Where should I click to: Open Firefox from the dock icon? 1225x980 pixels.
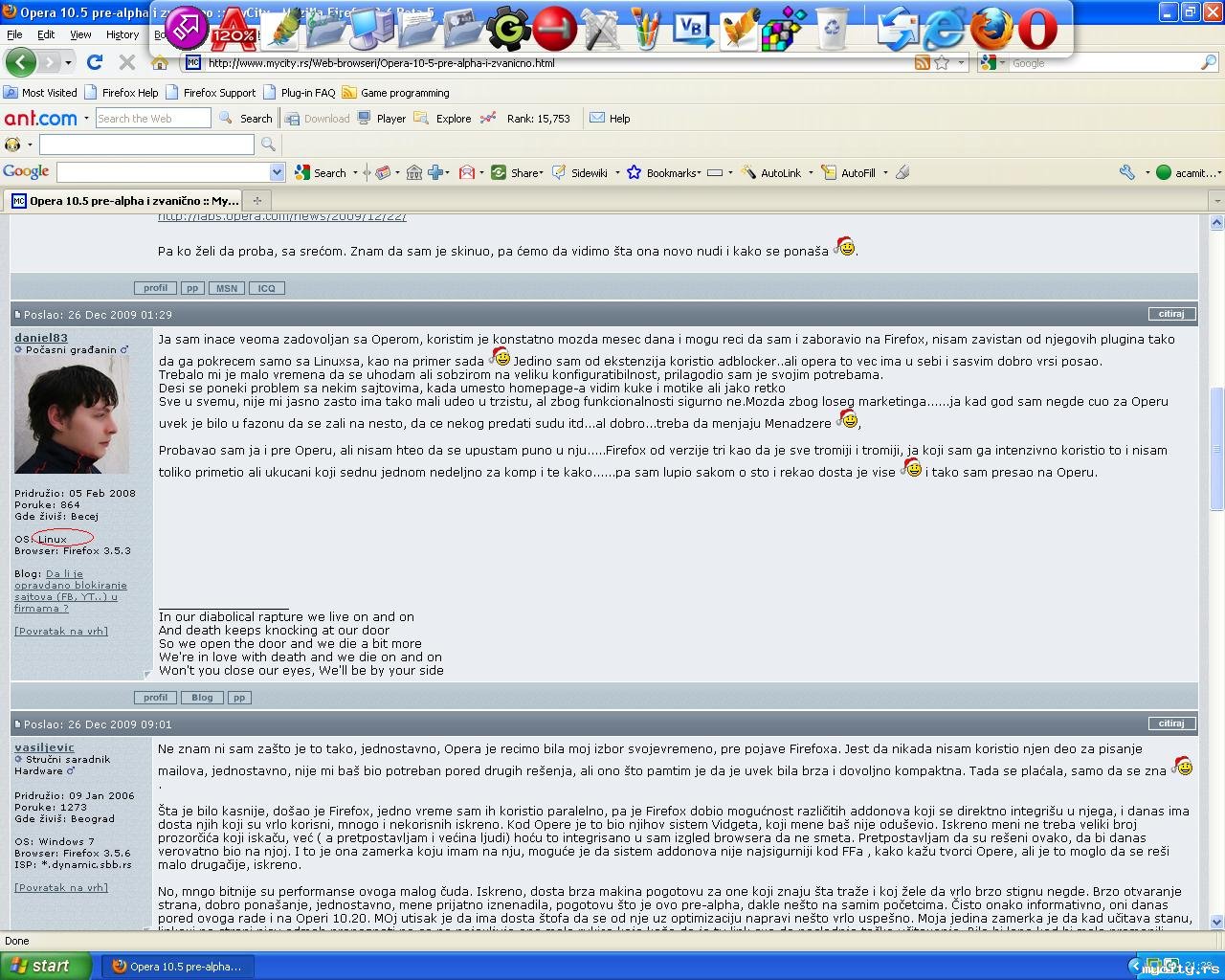[x=991, y=28]
